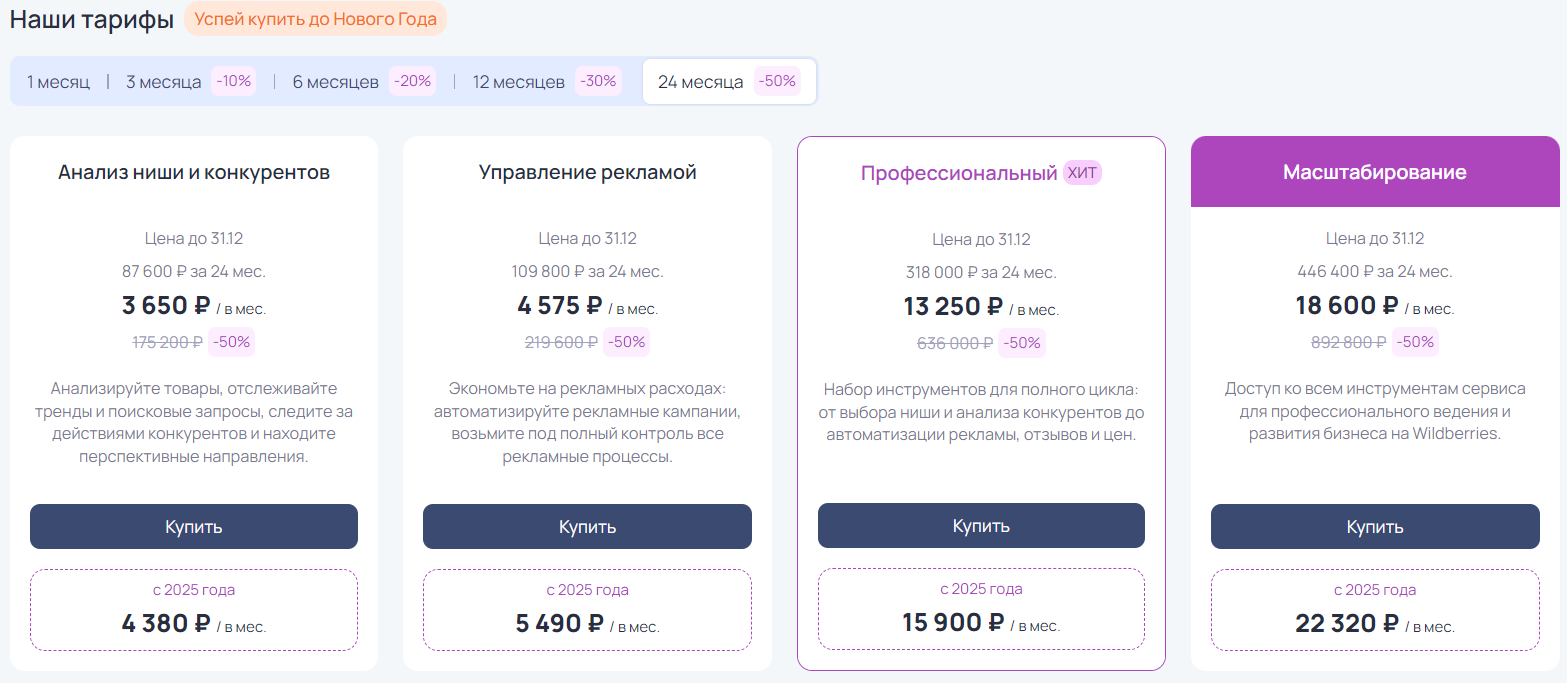Click Купить on Управление рекламой plan
The image size is (1567, 683).
click(x=587, y=525)
